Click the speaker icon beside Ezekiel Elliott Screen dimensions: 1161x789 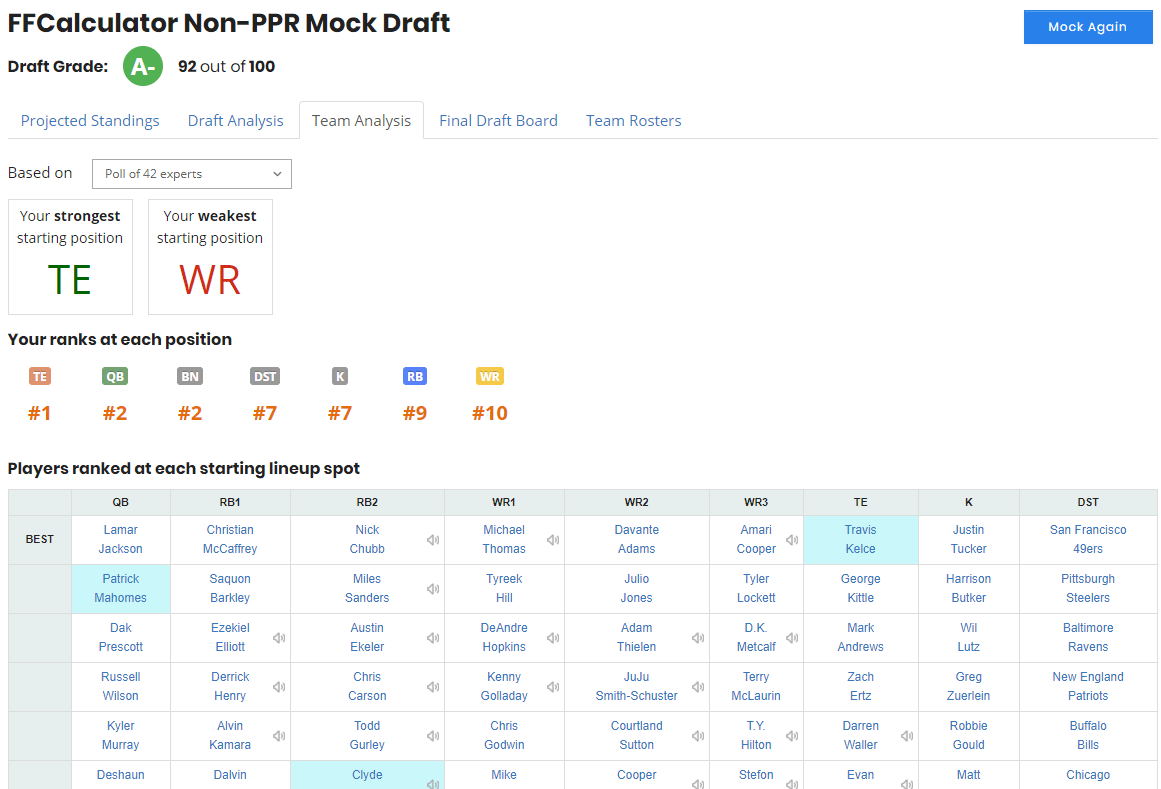pos(279,638)
